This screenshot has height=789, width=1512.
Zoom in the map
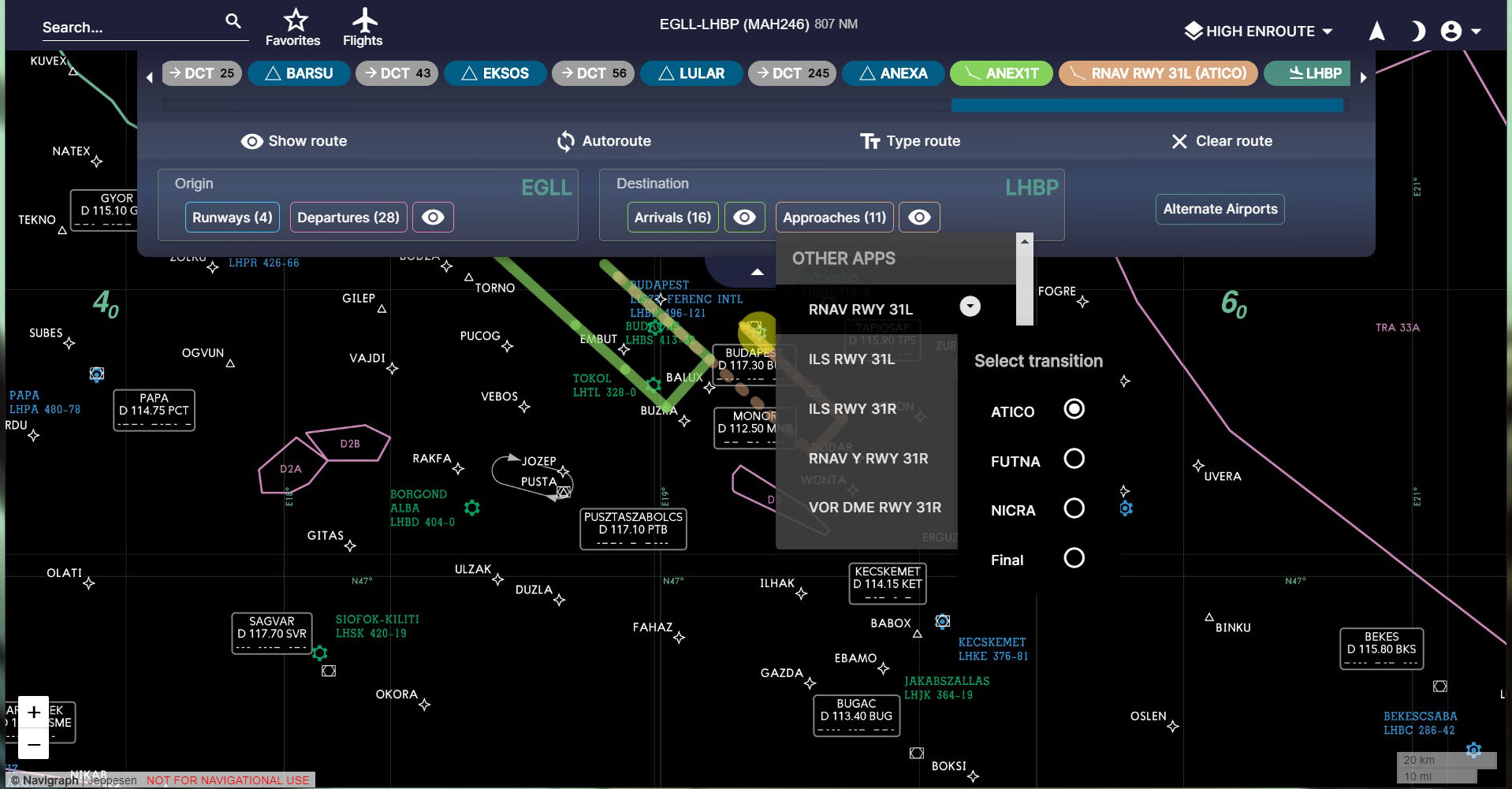coord(34,712)
